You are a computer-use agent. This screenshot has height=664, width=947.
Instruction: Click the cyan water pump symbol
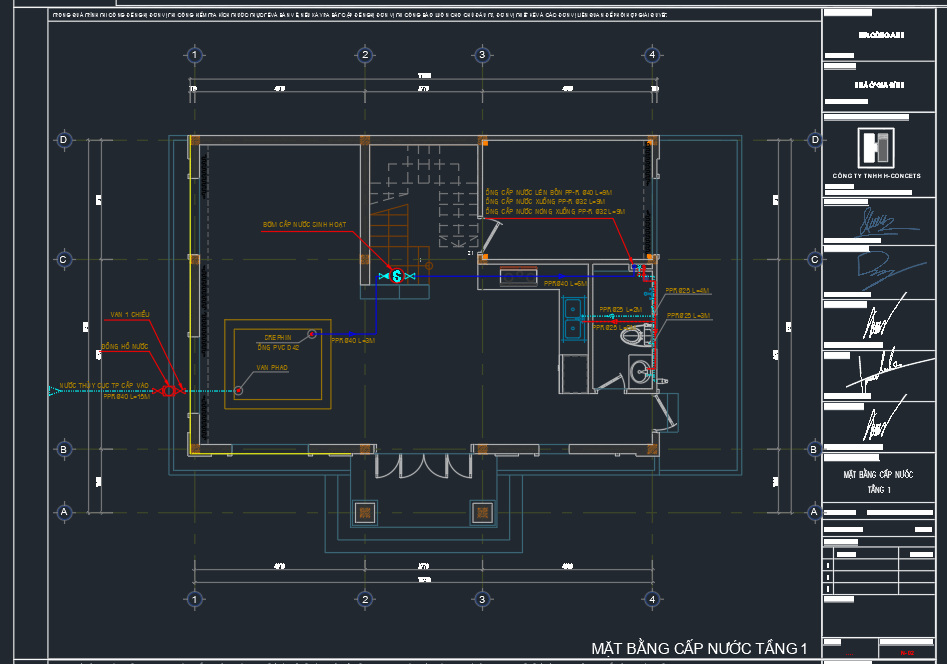click(396, 276)
